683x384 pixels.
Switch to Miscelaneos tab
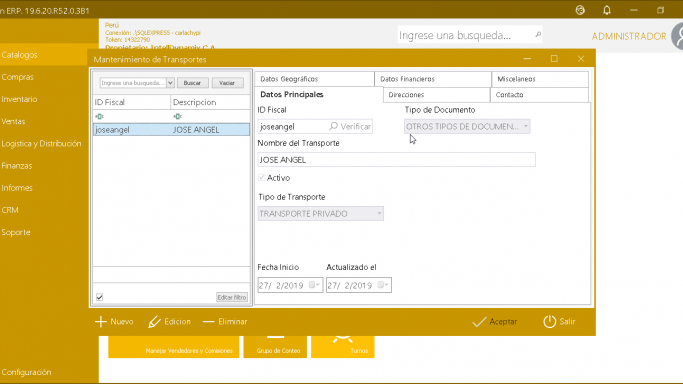pyautogui.click(x=540, y=79)
